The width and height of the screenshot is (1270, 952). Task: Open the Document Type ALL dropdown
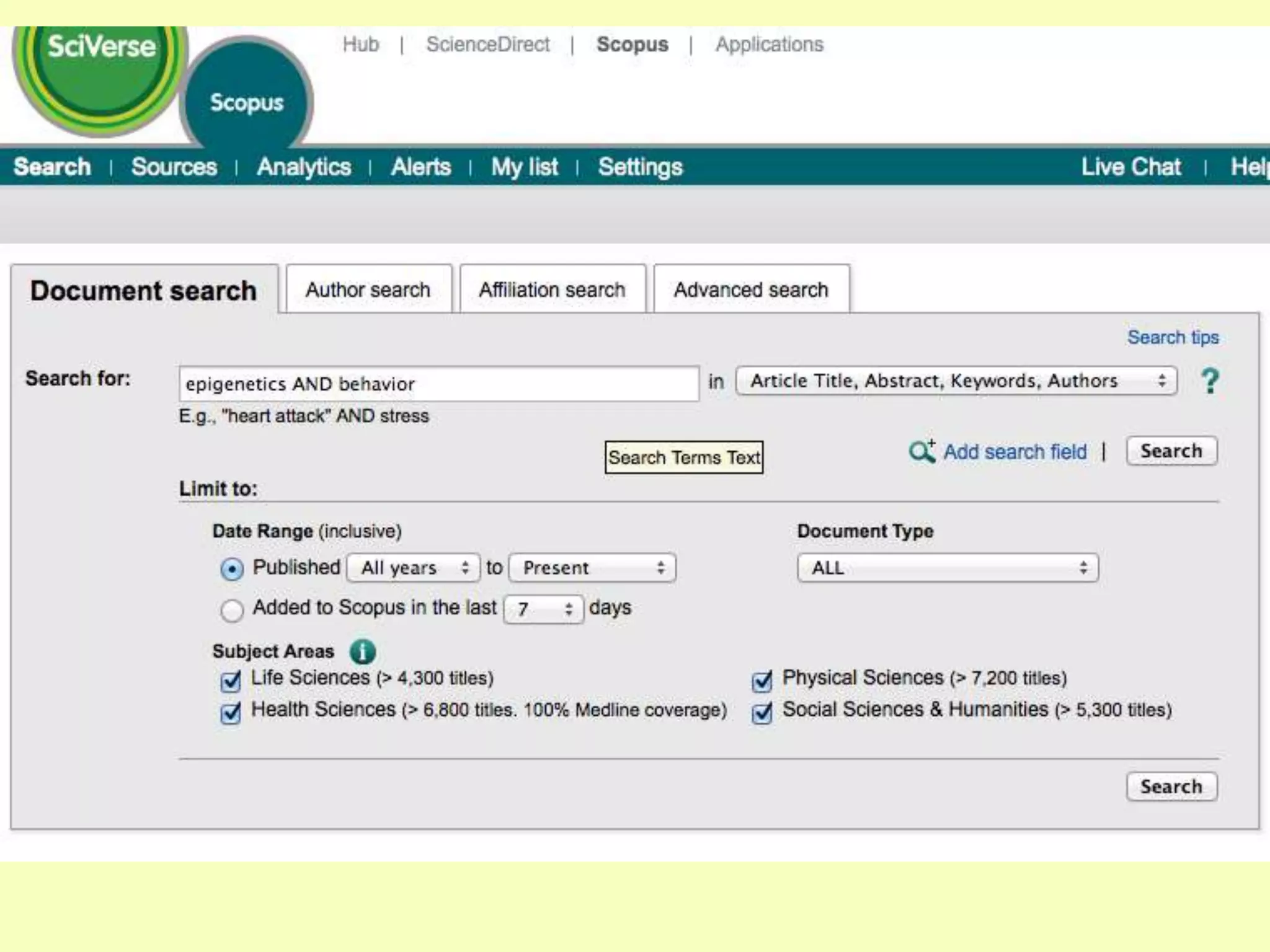pyautogui.click(x=948, y=568)
